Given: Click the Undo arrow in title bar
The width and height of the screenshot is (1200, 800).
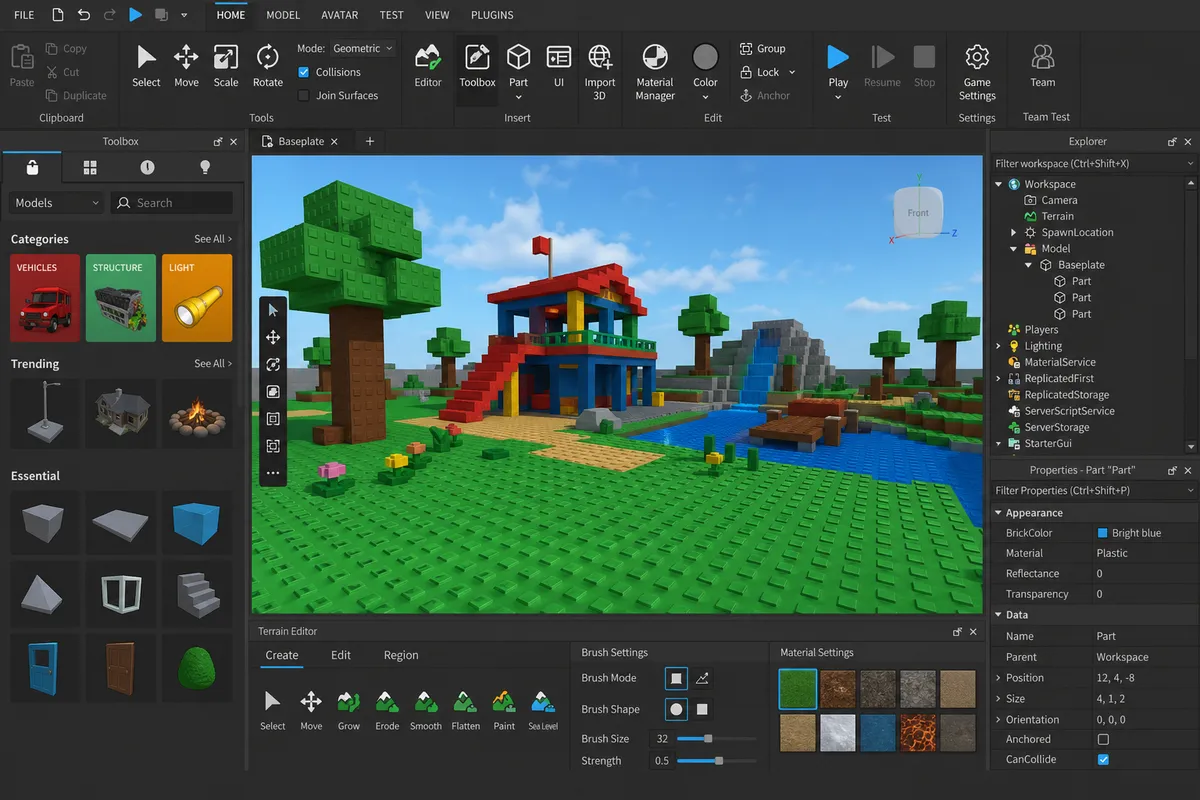Looking at the screenshot, I should (x=84, y=15).
